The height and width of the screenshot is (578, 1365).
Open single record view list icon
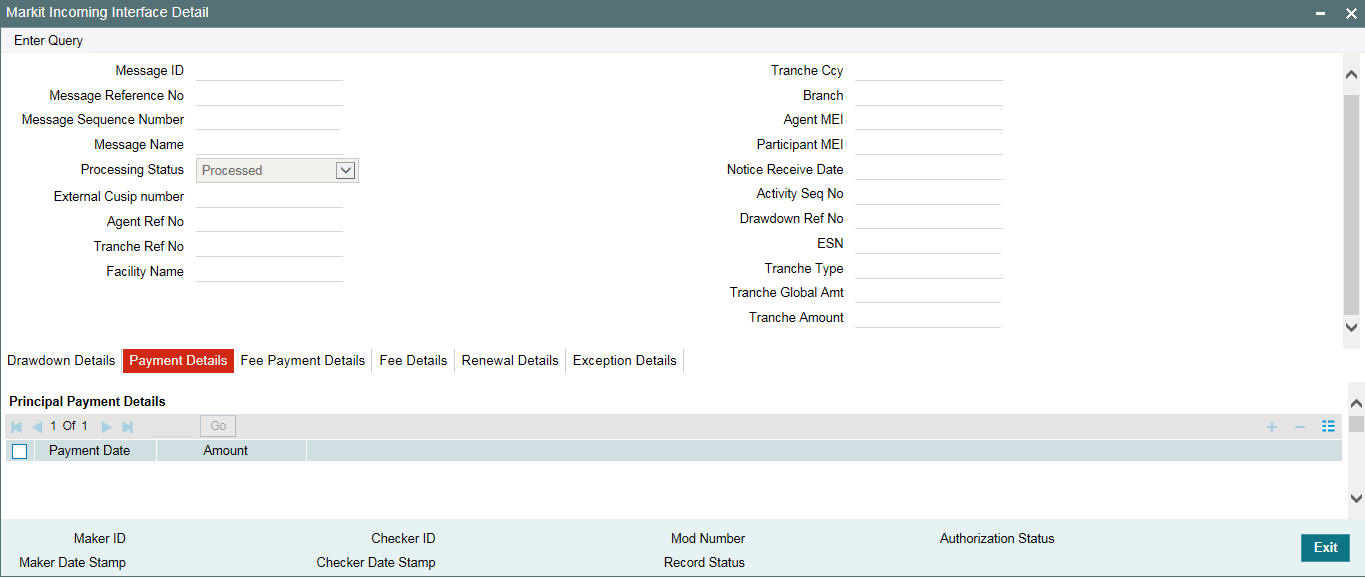click(x=1328, y=427)
